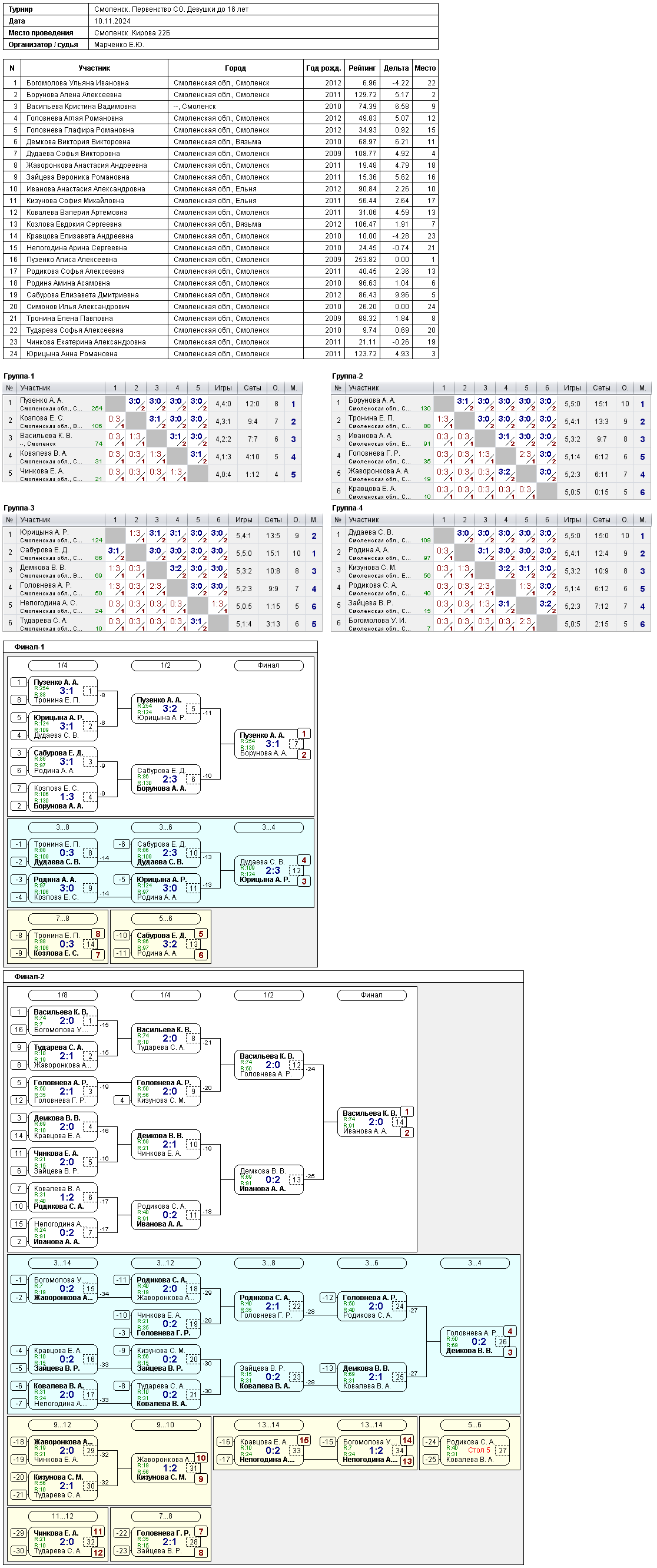The height and width of the screenshot is (1568, 657).
Task: Click the Группа-4 heading
Action: click(x=347, y=508)
